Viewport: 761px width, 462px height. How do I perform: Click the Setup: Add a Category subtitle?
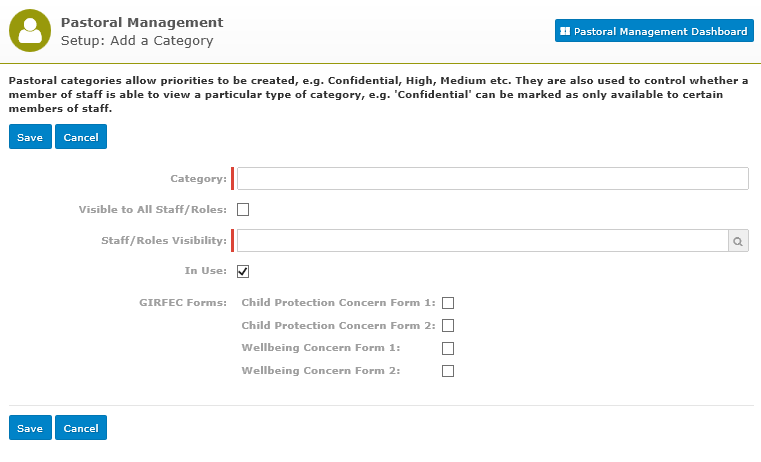pos(137,41)
